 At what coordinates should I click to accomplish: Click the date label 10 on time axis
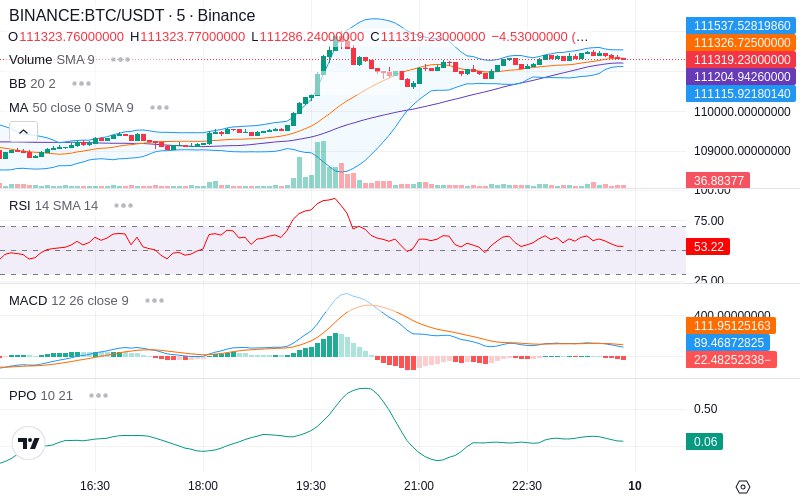tap(635, 486)
